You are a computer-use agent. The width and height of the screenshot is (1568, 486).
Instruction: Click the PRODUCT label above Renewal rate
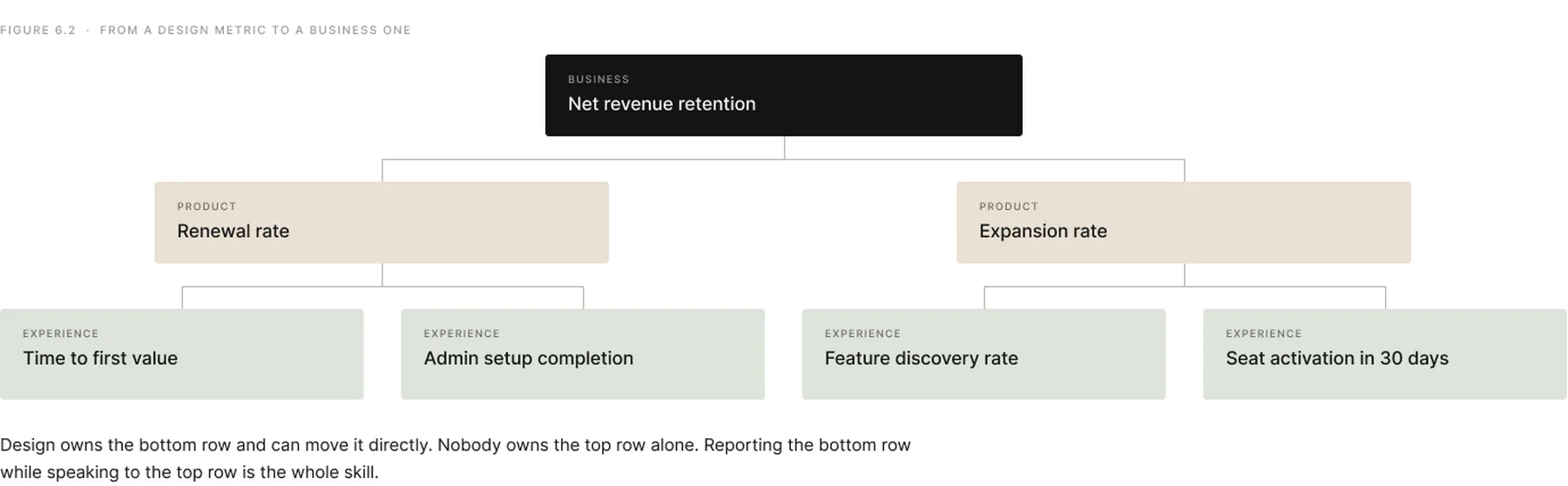point(206,206)
